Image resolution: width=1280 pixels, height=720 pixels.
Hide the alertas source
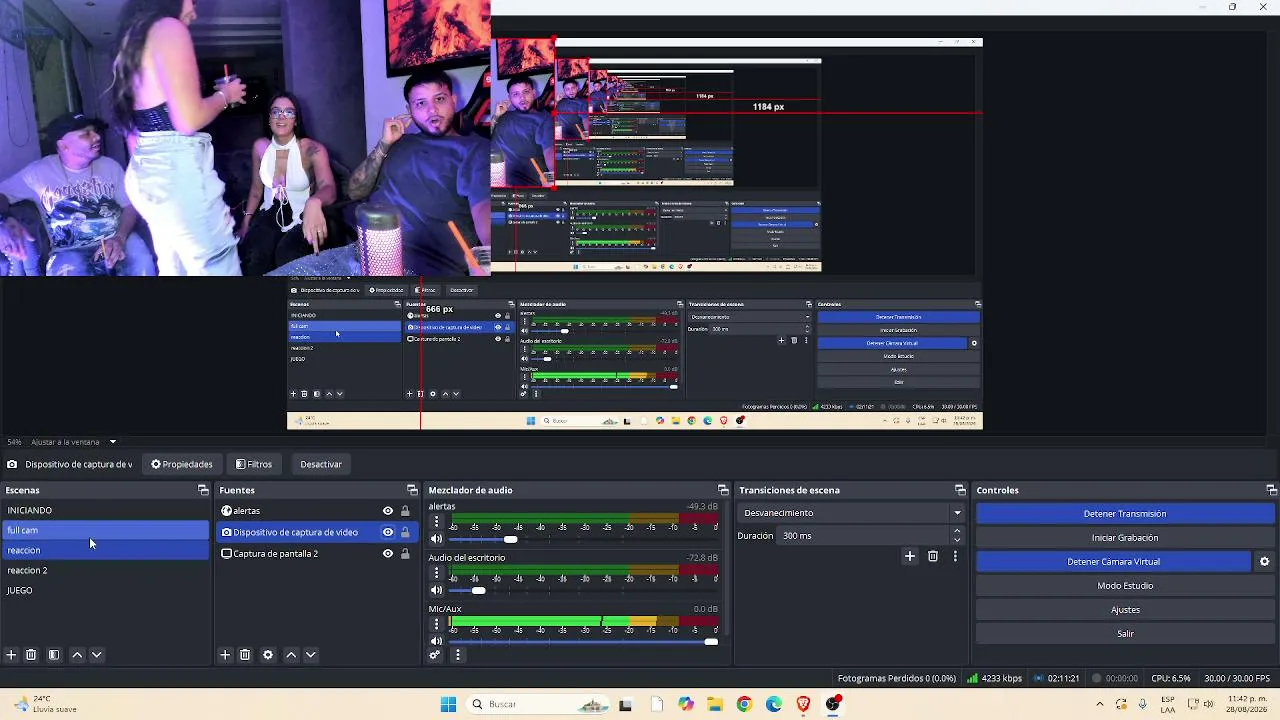[x=388, y=511]
